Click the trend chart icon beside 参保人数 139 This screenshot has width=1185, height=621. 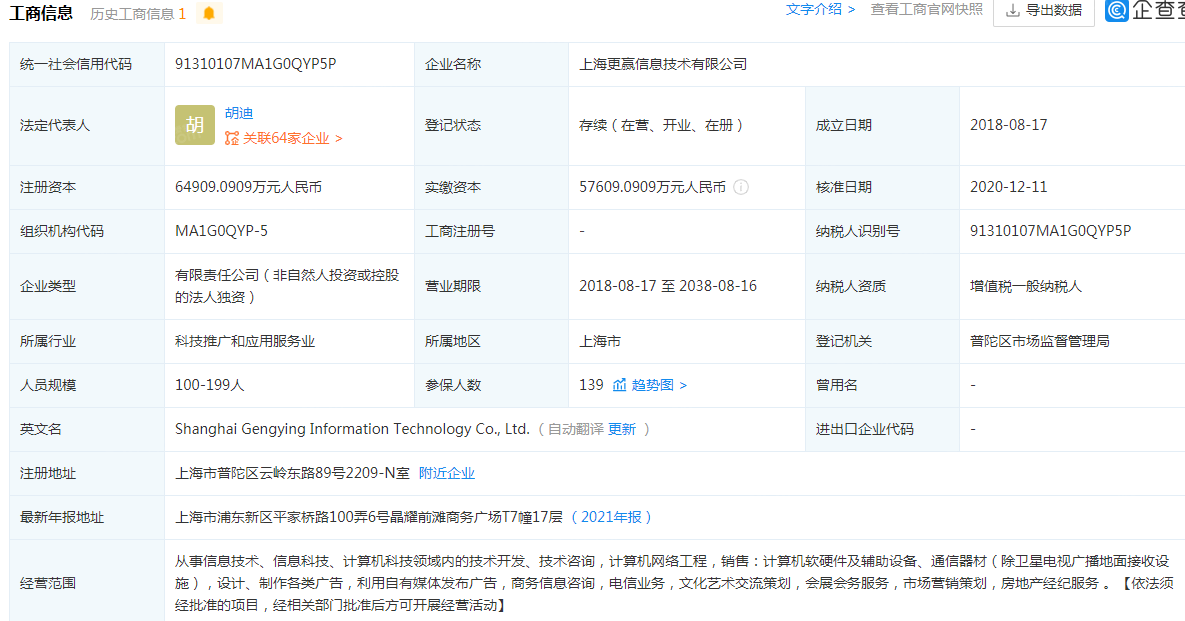tap(621, 385)
